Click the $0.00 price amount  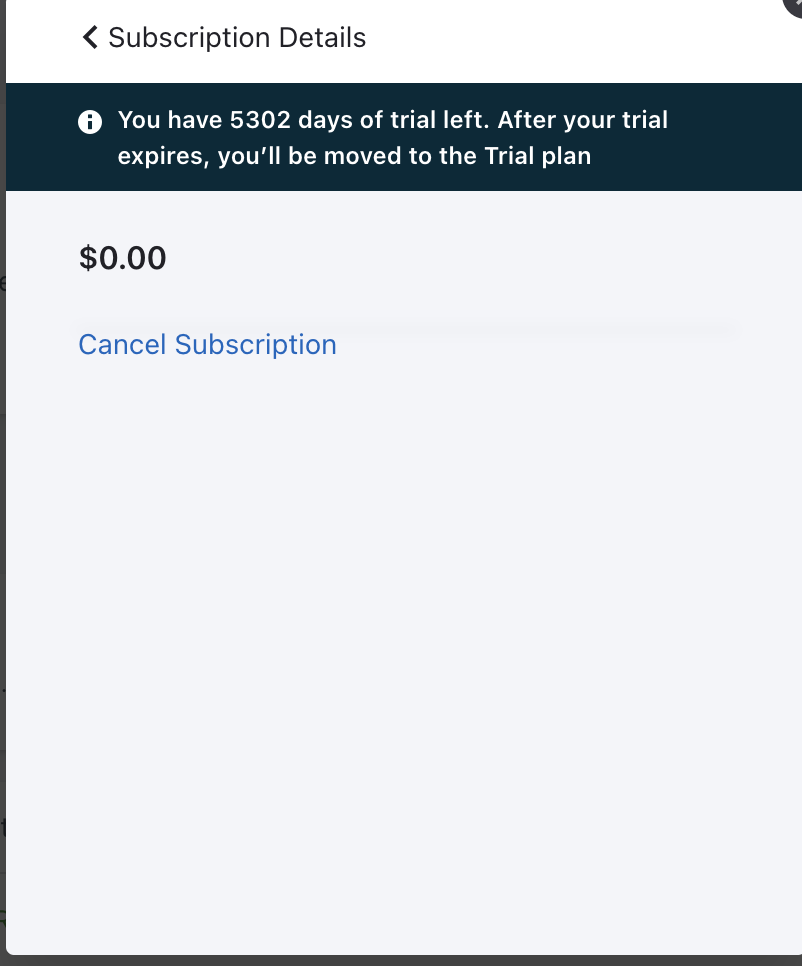[x=122, y=259]
